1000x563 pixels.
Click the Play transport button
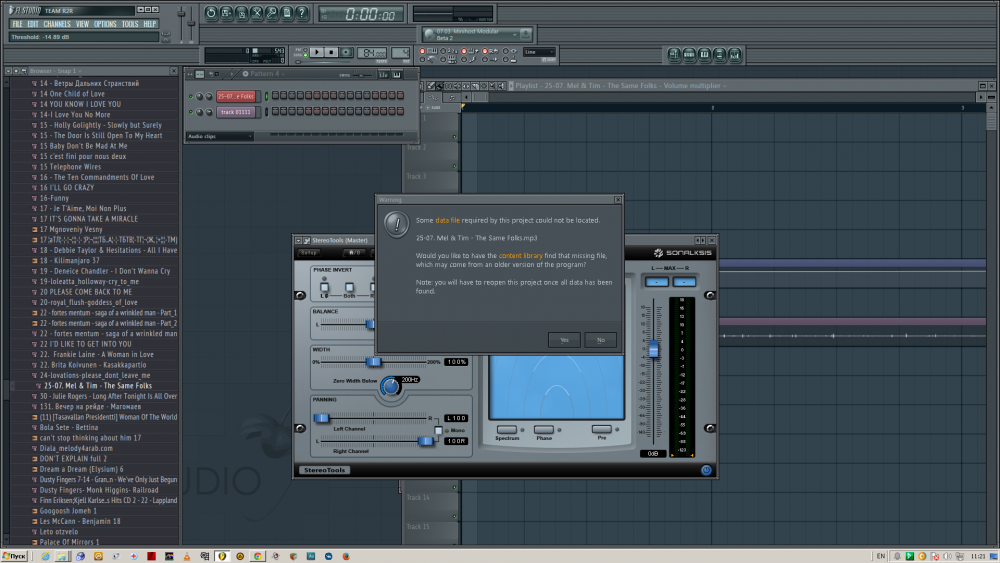click(x=316, y=52)
